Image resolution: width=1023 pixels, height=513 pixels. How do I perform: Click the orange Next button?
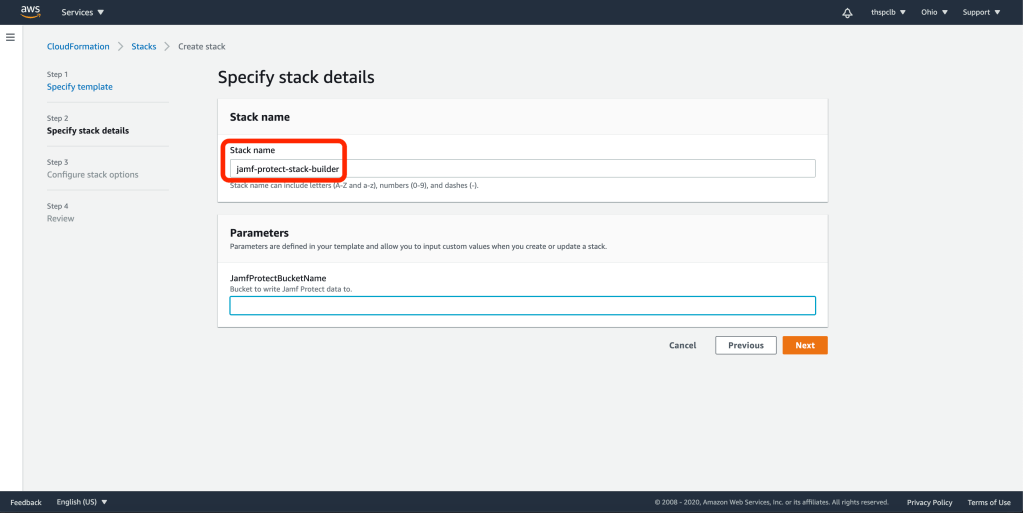804,345
